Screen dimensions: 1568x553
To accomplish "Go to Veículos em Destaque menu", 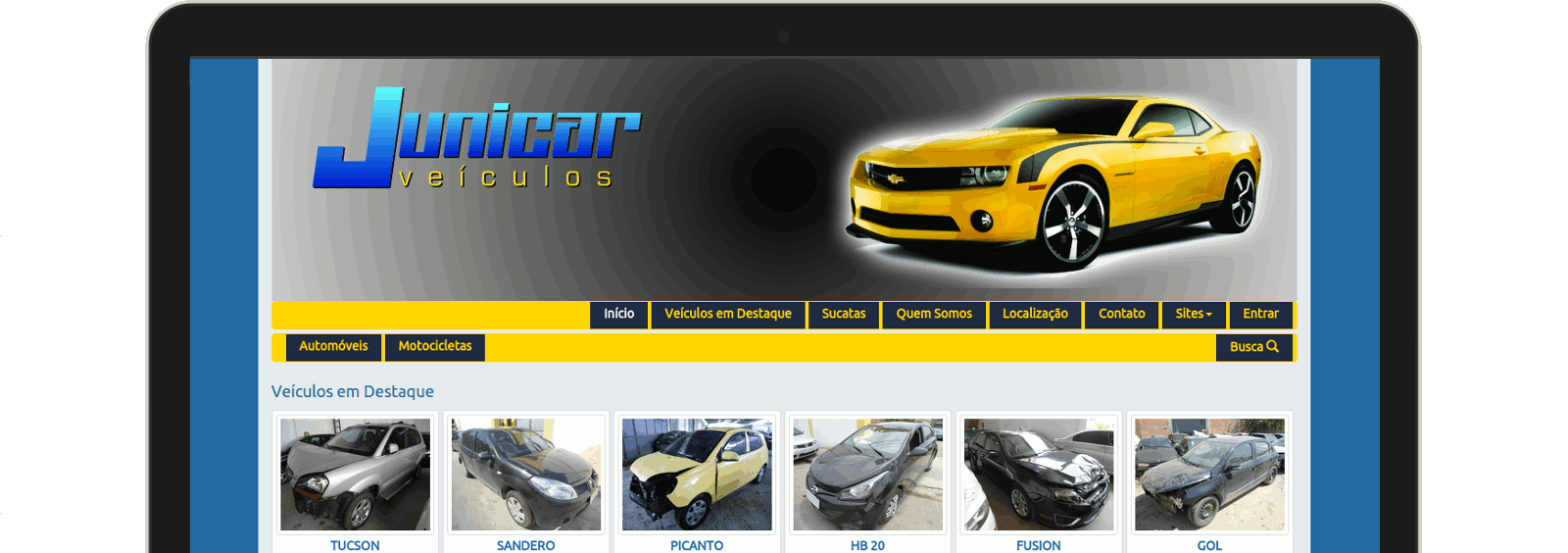I will (x=727, y=314).
